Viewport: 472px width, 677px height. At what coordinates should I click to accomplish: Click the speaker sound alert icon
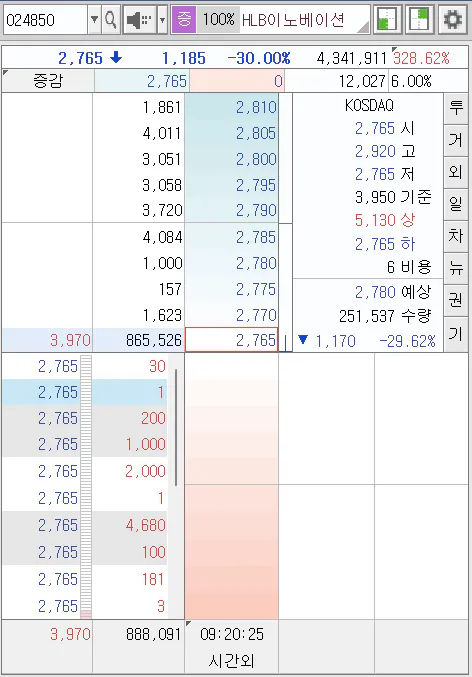tap(139, 20)
